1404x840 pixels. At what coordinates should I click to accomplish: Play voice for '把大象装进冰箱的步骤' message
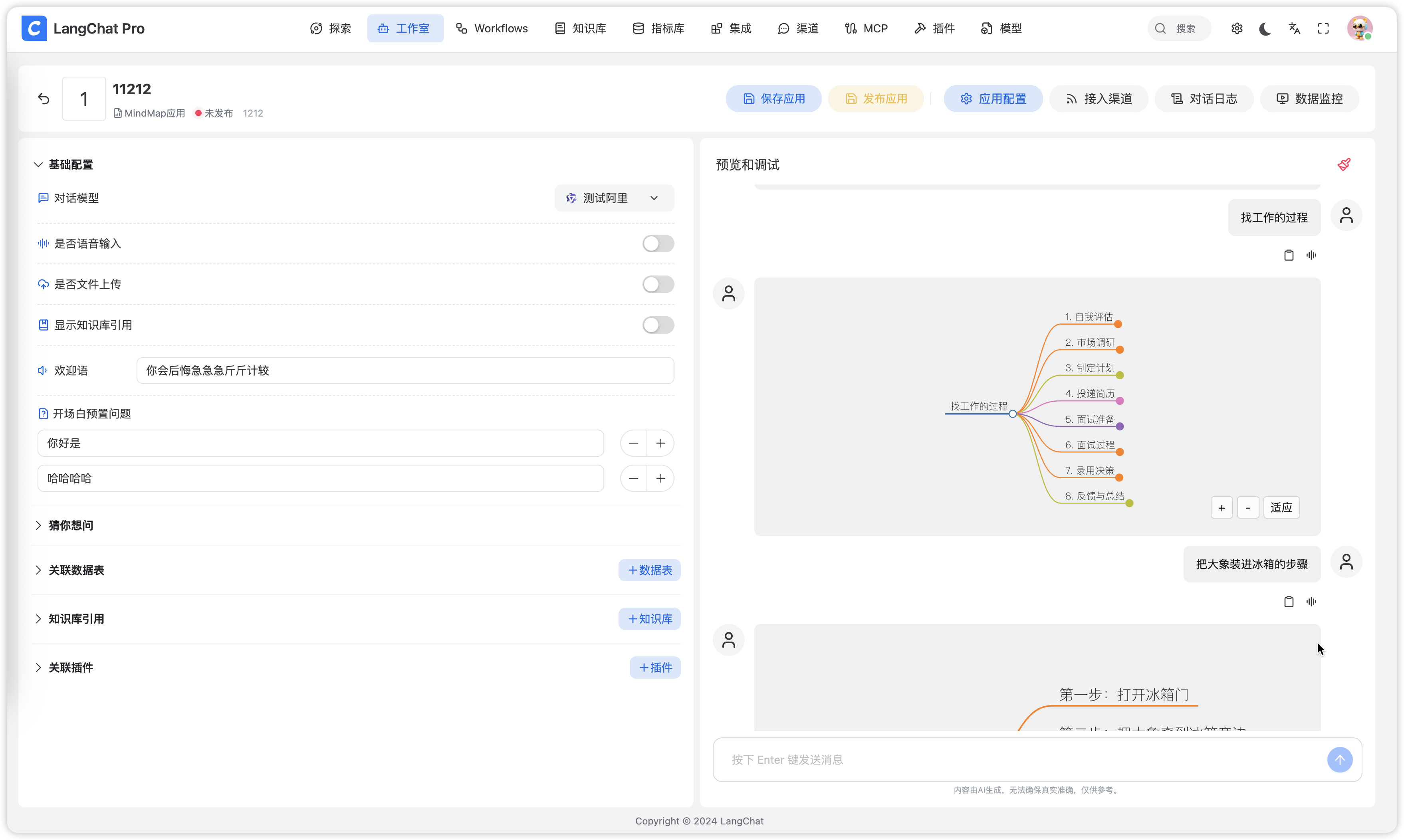[1311, 602]
